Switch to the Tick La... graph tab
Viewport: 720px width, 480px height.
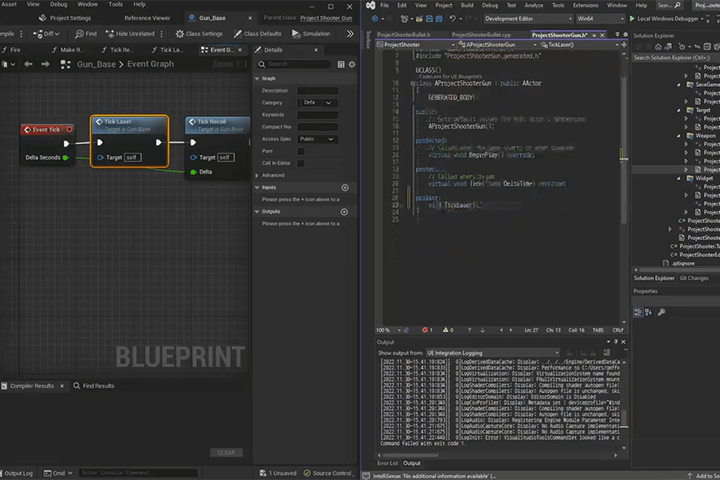click(x=167, y=50)
